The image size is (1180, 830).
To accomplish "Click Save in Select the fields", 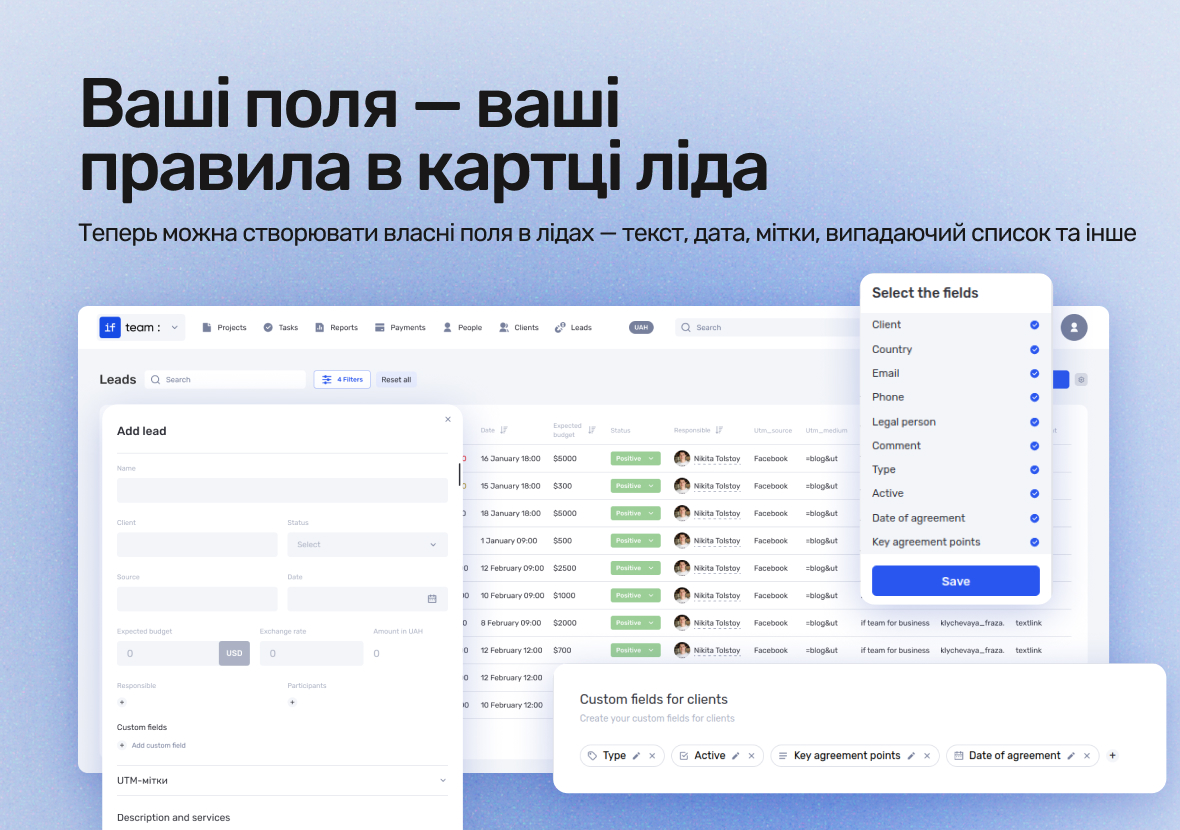I will 956,581.
